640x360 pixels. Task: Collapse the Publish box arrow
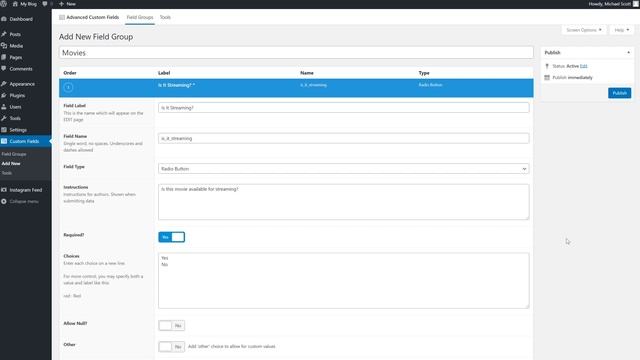click(629, 52)
